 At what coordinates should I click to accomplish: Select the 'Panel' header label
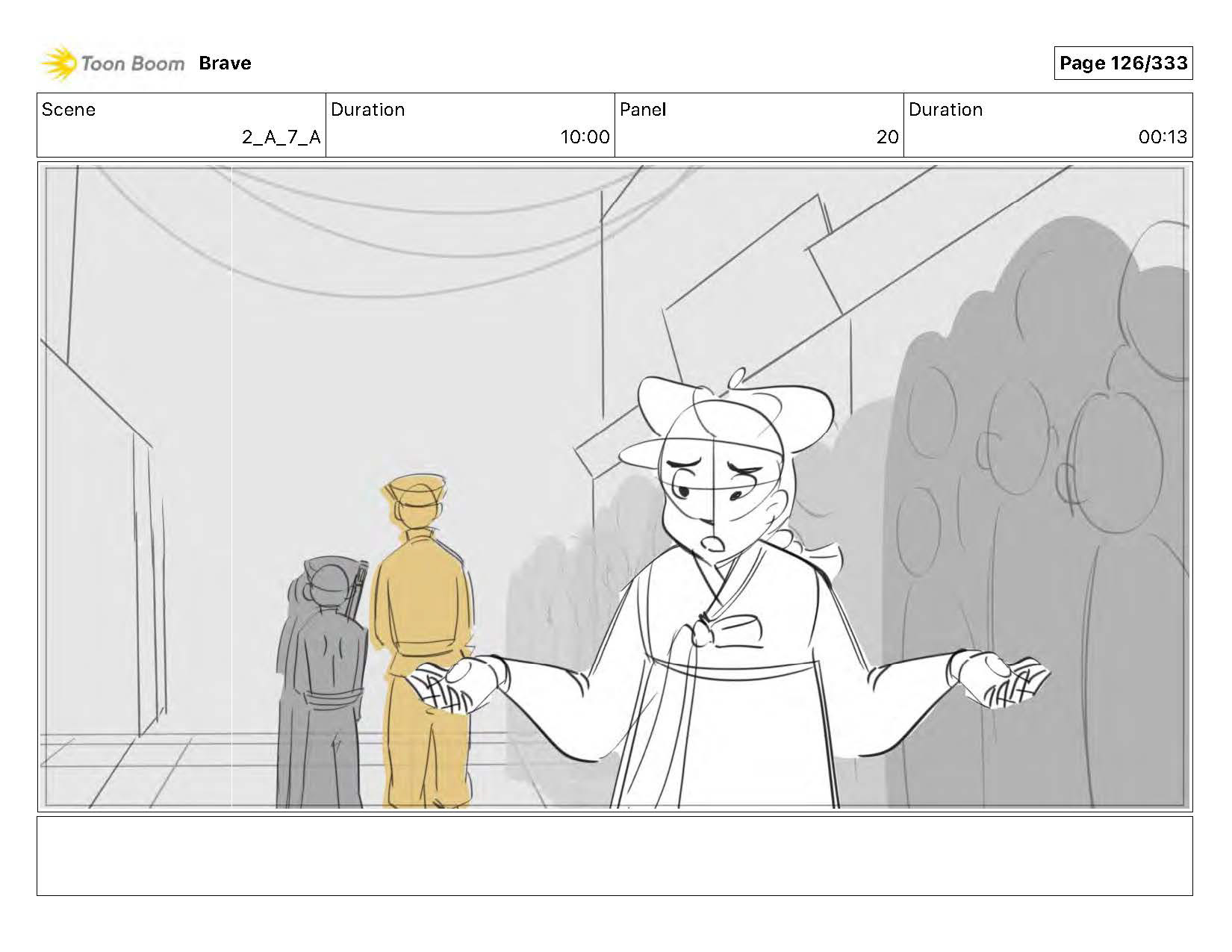tap(642, 110)
